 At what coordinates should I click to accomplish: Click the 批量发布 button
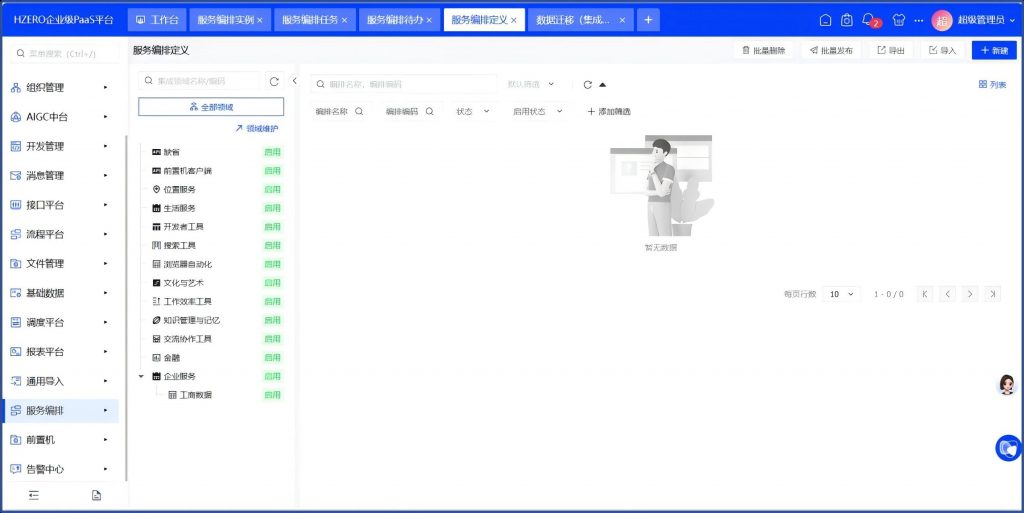click(831, 50)
